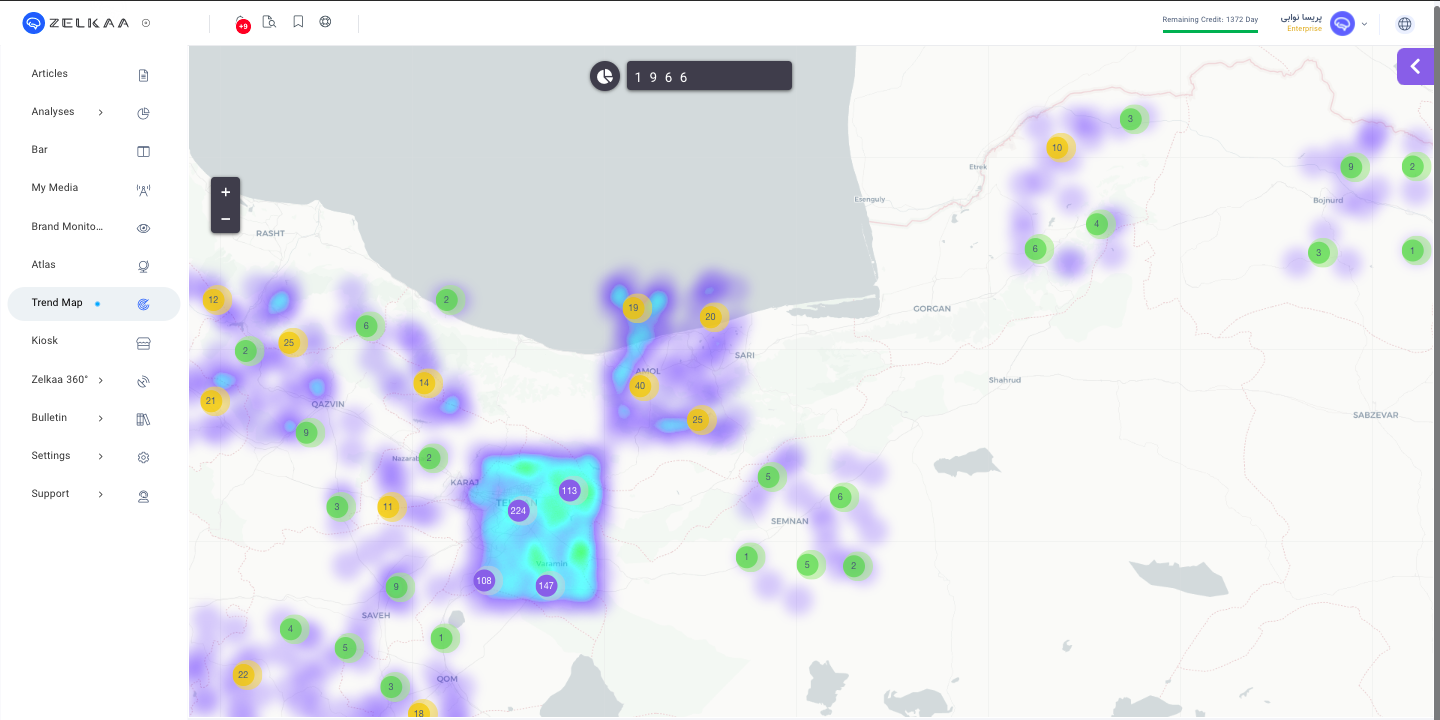Expand the Support submenu
Viewport: 1440px width, 720px height.
(x=101, y=494)
